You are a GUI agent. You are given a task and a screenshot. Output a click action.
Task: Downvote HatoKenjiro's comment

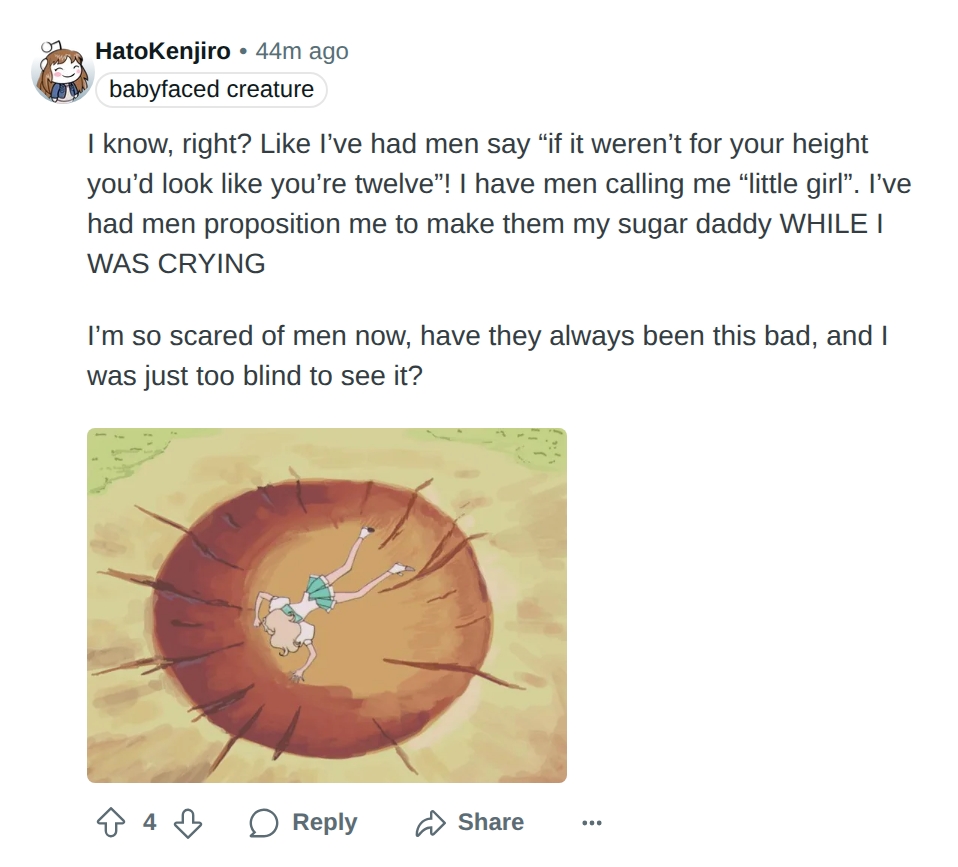(x=188, y=822)
